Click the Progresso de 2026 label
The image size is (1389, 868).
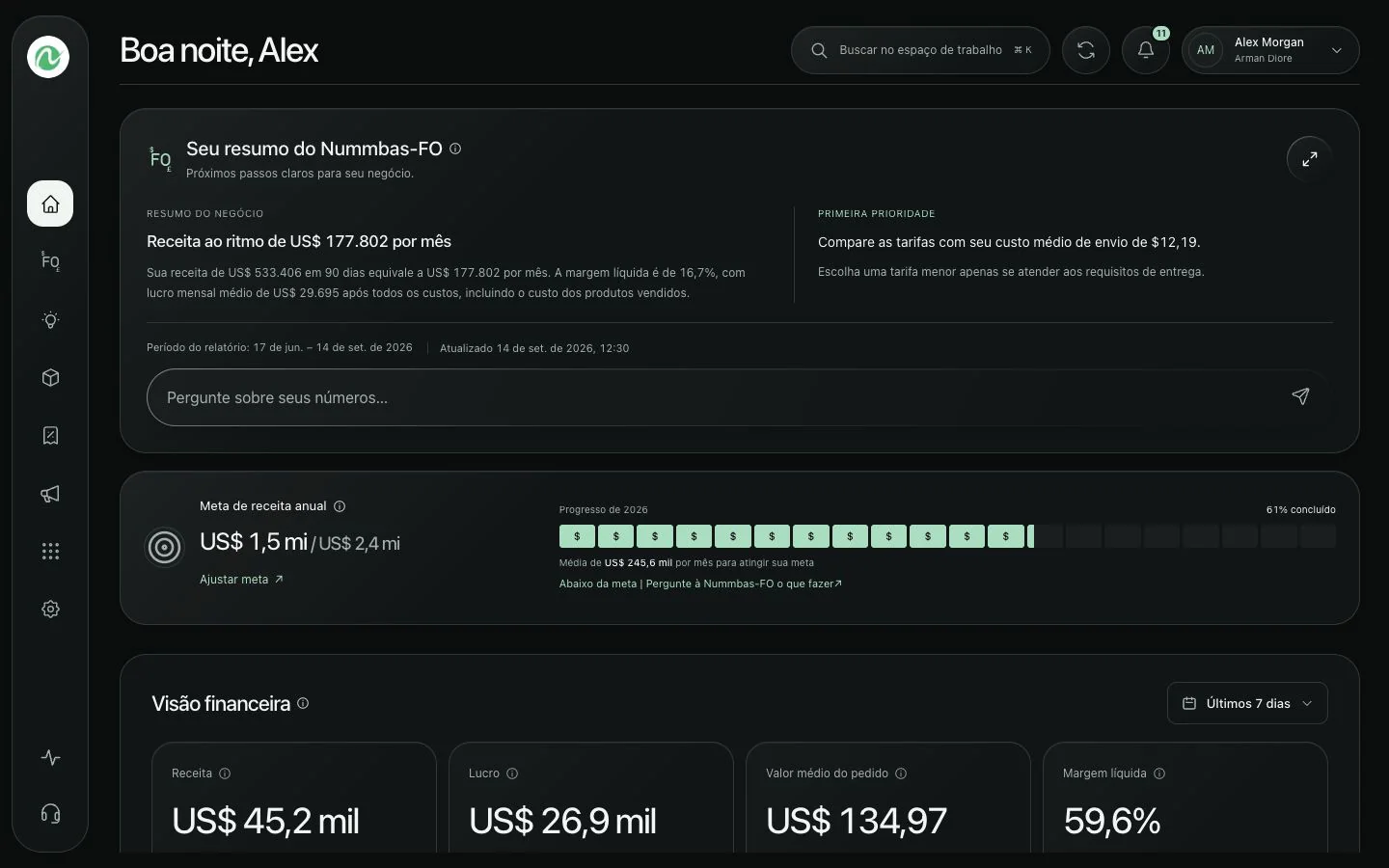604,509
